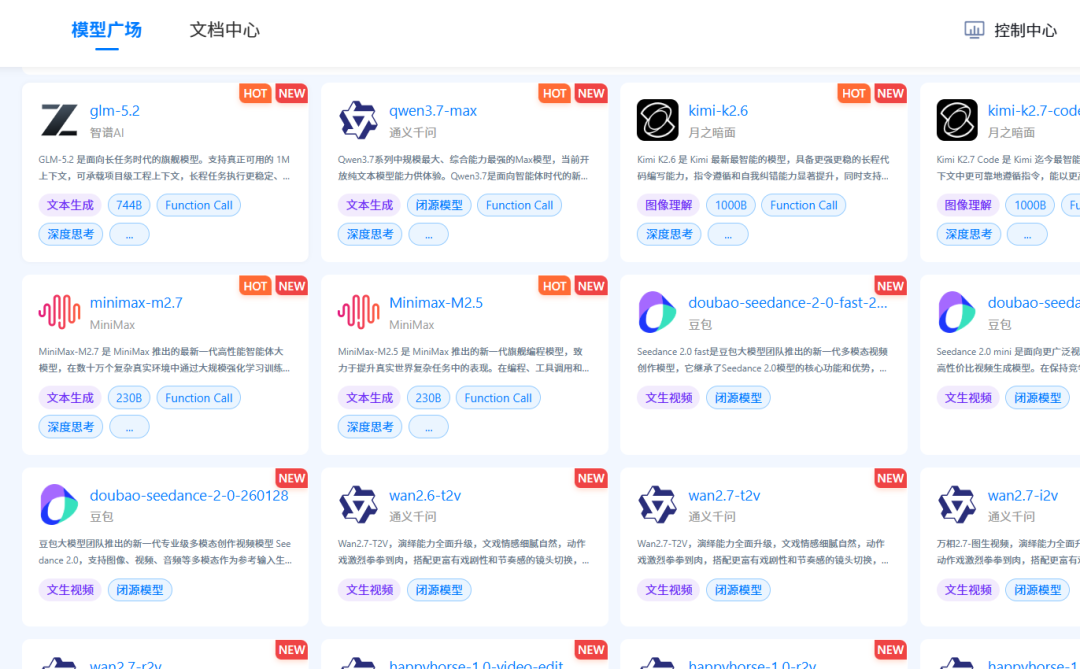Screen dimensions: 1080x669
Task: Click 闭源模型 tag on doubao-seedance-2-0-fast card
Action: [738, 398]
